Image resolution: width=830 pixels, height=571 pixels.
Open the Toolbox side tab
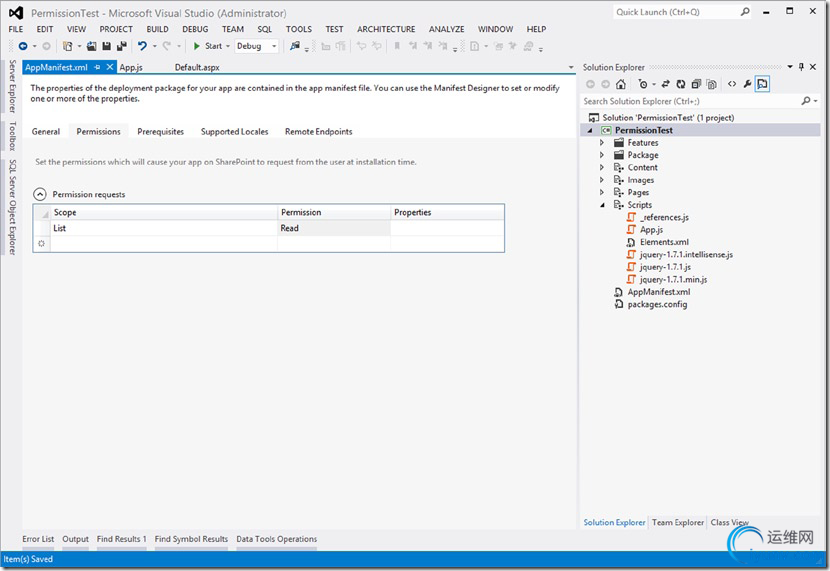12,136
